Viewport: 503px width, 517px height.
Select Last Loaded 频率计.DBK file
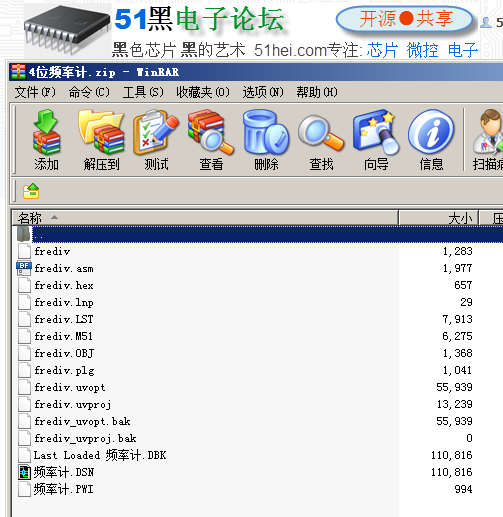pos(100,455)
